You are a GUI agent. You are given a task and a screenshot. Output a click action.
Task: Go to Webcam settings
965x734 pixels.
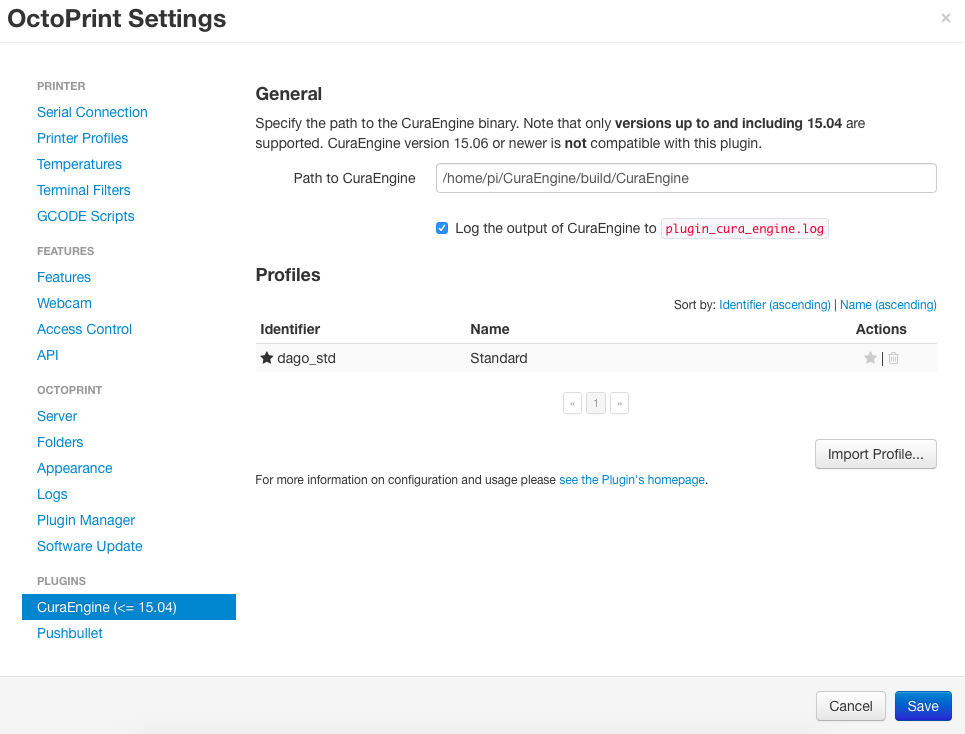click(x=64, y=303)
